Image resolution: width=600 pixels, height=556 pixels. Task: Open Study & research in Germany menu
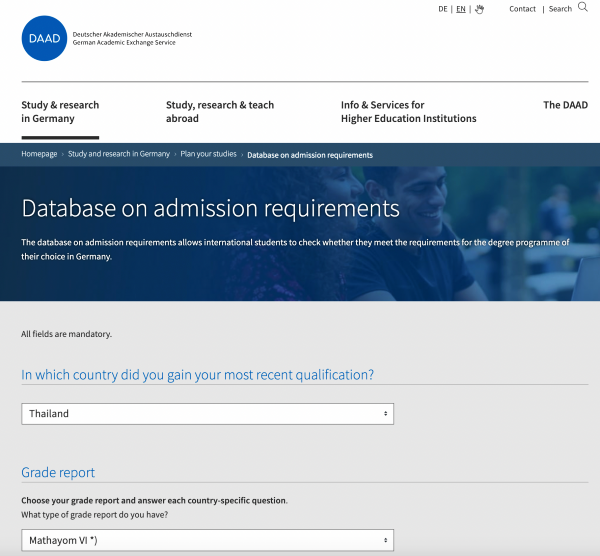[x=60, y=111]
